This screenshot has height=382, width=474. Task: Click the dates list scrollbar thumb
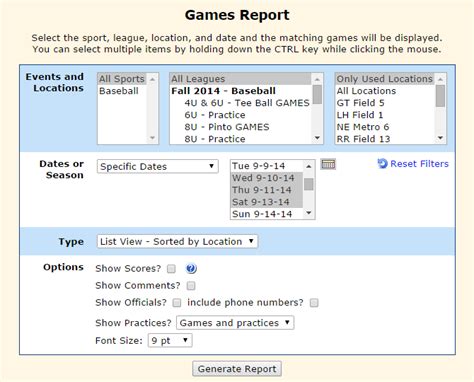[309, 184]
